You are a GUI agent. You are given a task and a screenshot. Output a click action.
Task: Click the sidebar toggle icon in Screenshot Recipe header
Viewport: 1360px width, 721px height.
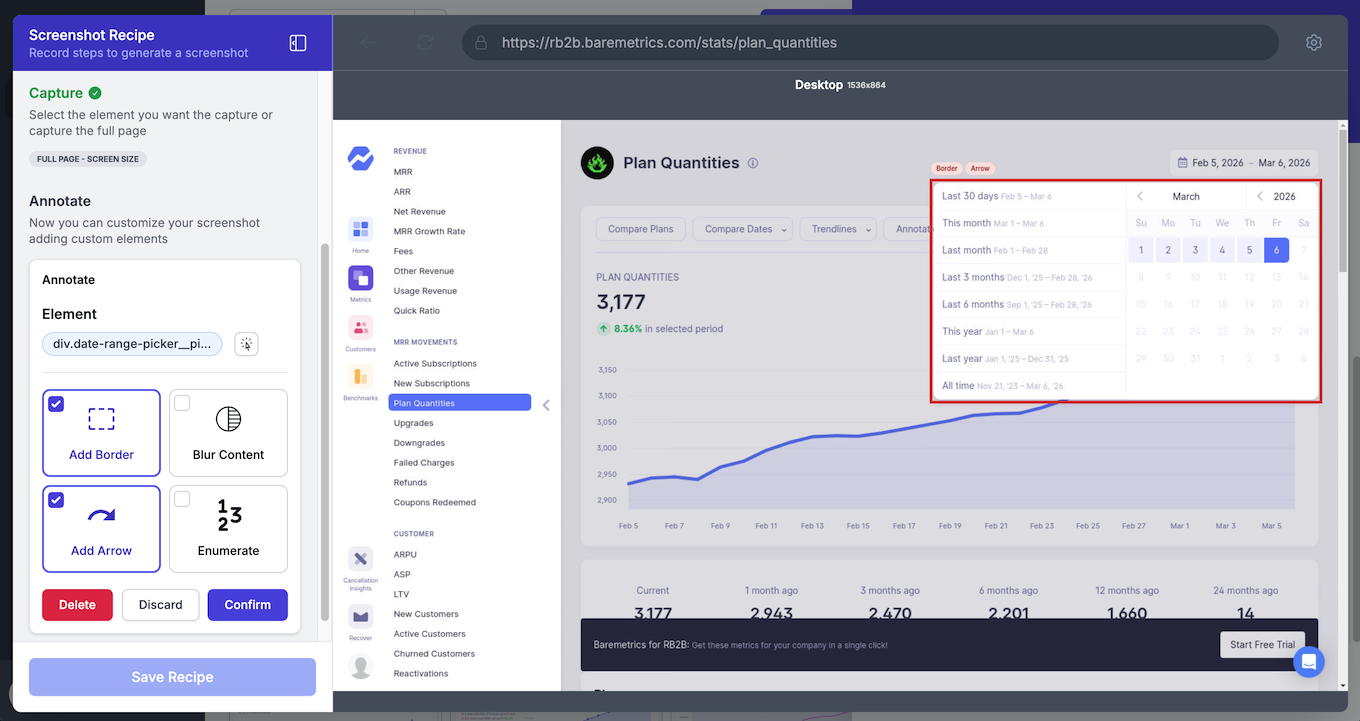[298, 43]
